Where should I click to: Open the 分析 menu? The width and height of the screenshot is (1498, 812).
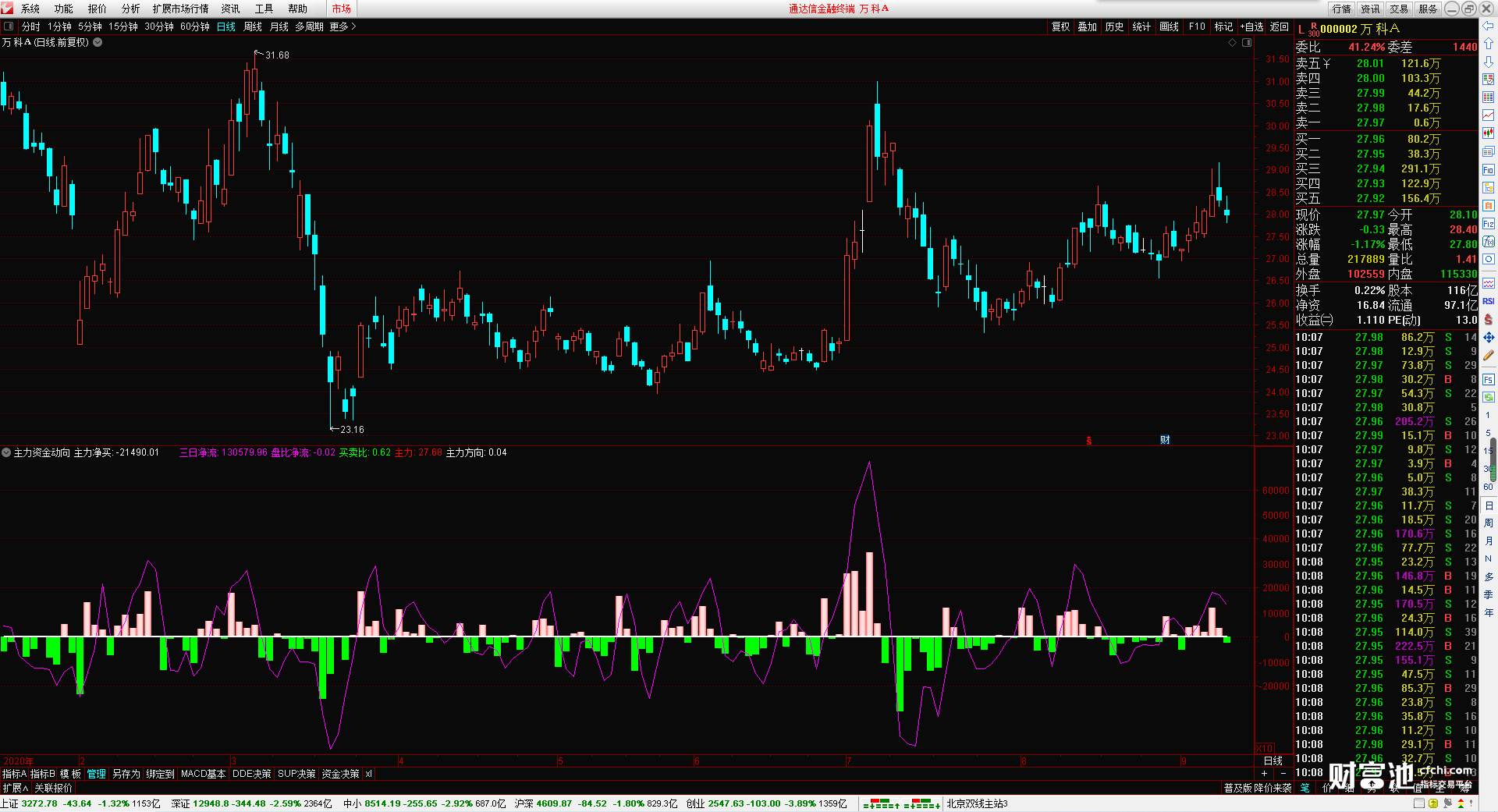pyautogui.click(x=131, y=9)
